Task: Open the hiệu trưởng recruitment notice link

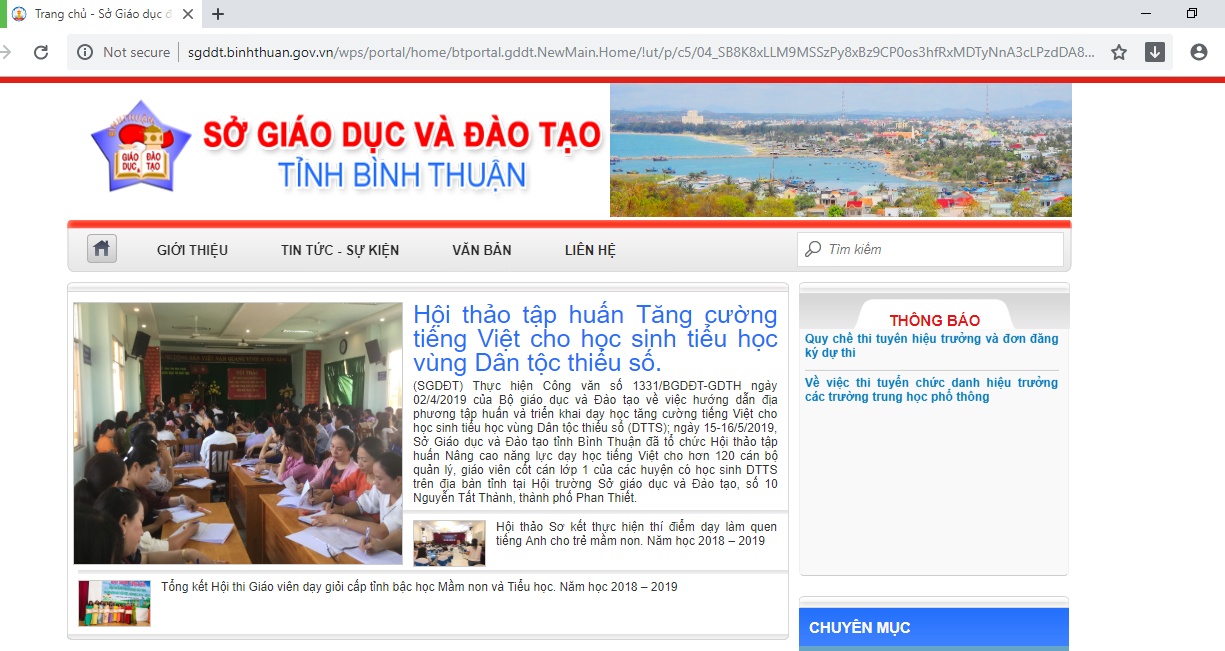Action: [x=933, y=390]
